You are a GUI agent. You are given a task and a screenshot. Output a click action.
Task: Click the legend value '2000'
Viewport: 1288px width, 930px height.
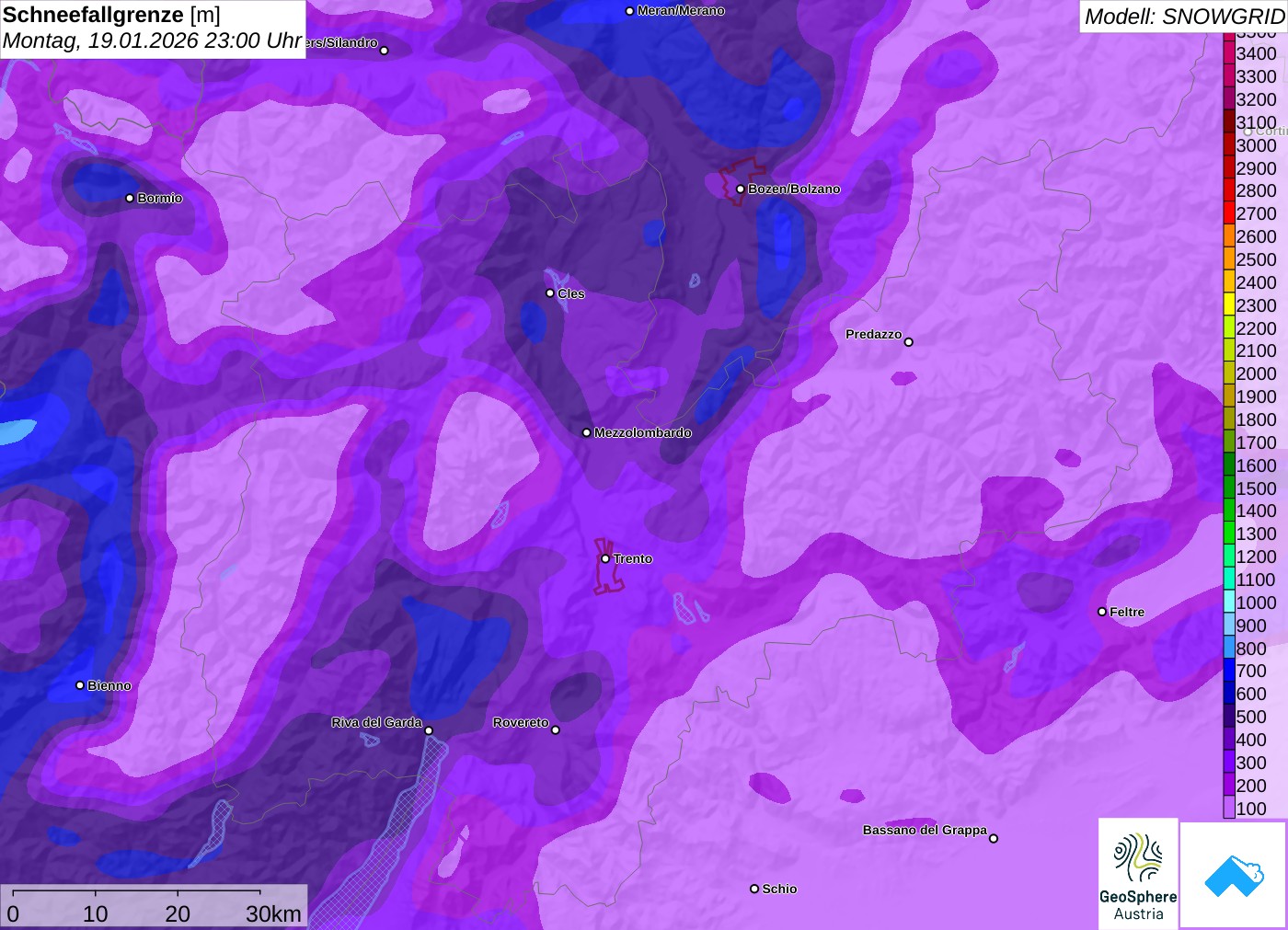point(1256,373)
